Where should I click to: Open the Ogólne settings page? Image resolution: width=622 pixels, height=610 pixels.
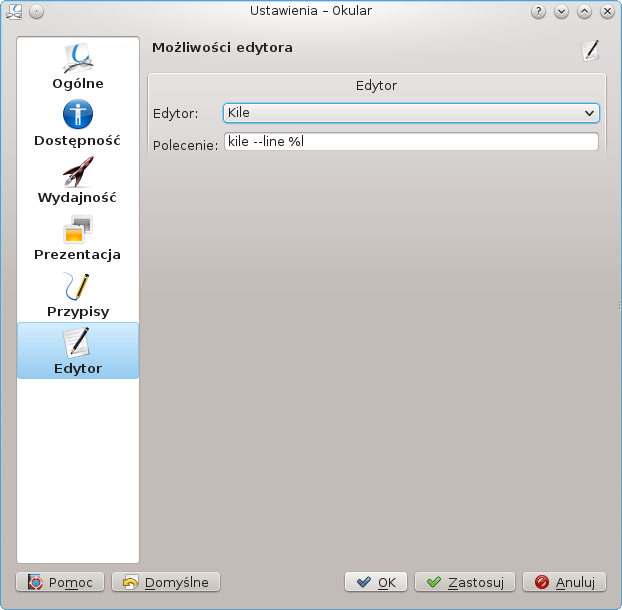pos(78,67)
